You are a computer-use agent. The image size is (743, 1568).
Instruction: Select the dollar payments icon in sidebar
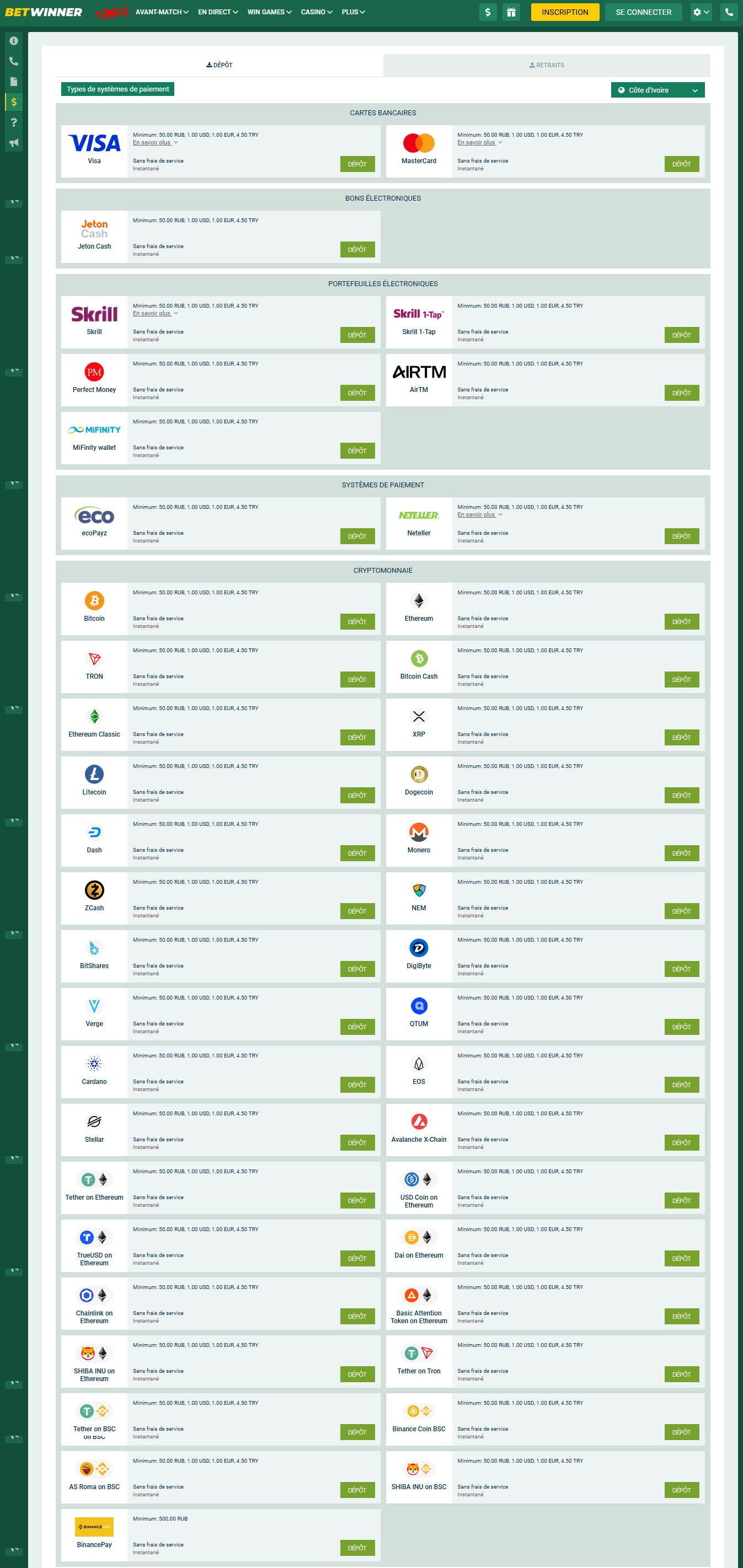click(14, 102)
